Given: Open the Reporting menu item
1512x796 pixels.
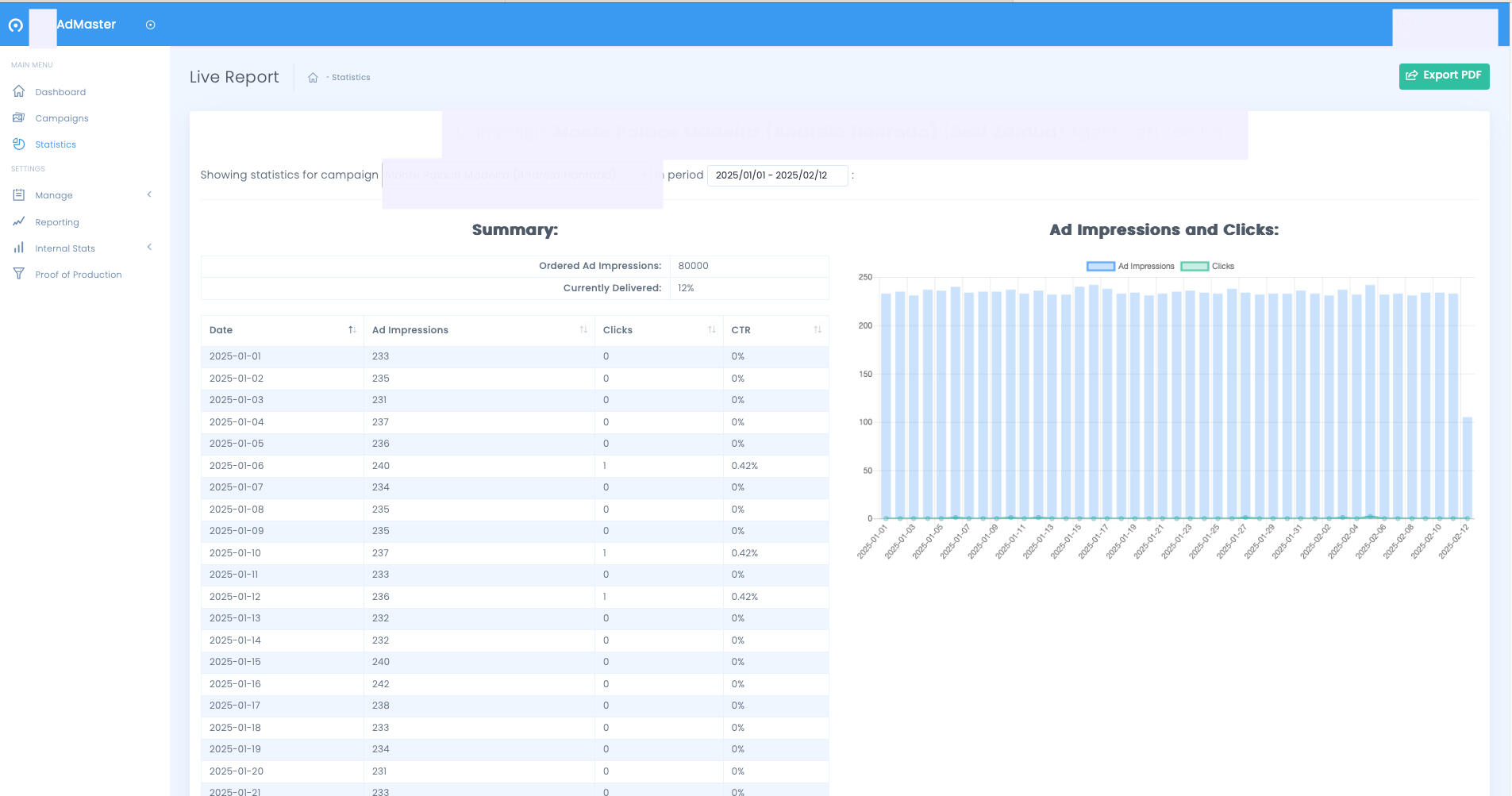Looking at the screenshot, I should tap(57, 222).
